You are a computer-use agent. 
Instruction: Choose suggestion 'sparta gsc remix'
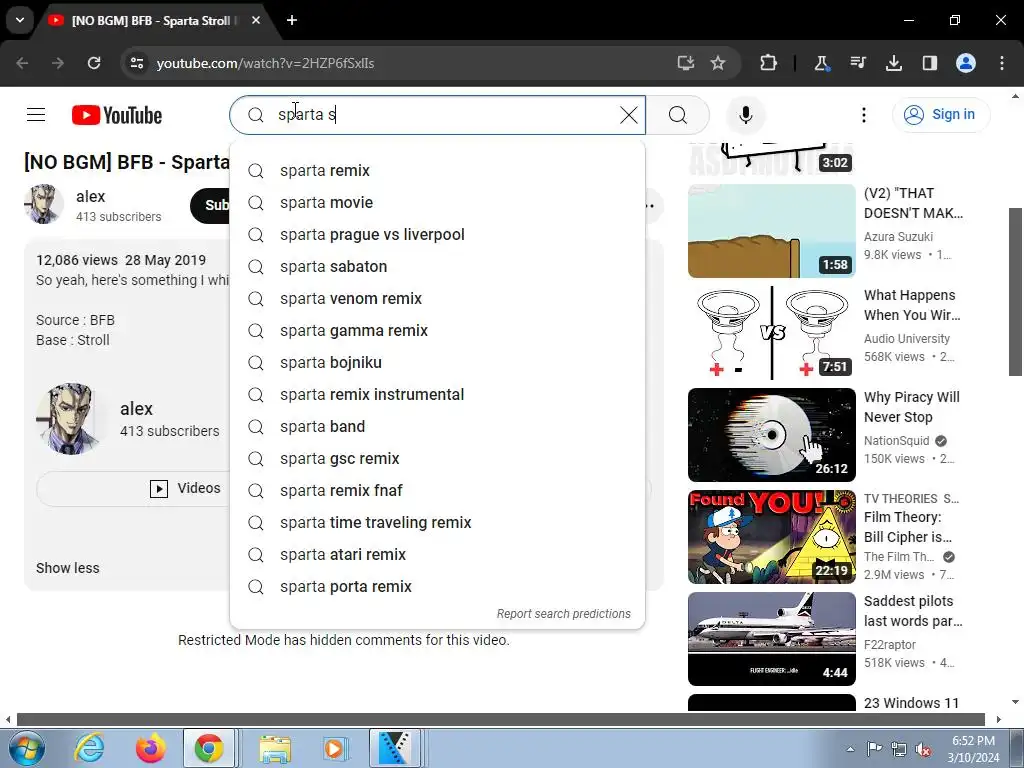(x=438, y=458)
